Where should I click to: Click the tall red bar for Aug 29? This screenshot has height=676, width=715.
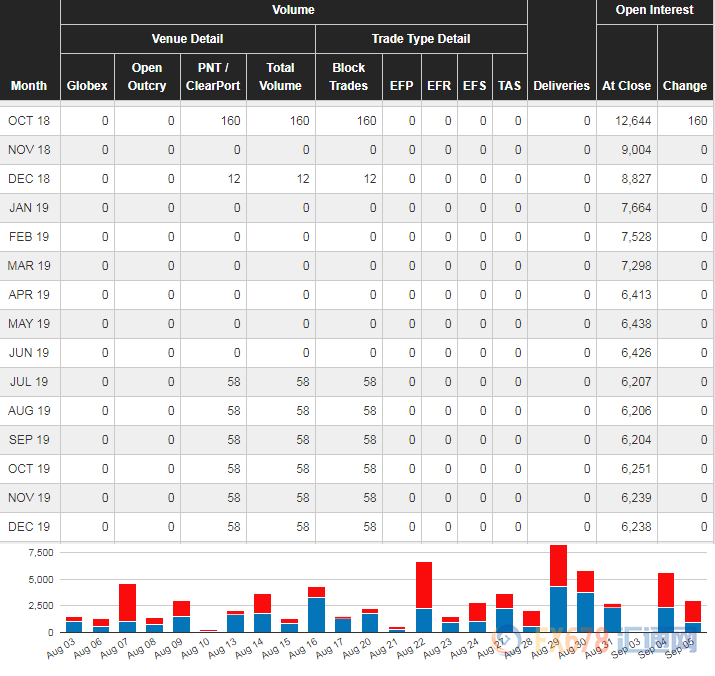coord(559,566)
